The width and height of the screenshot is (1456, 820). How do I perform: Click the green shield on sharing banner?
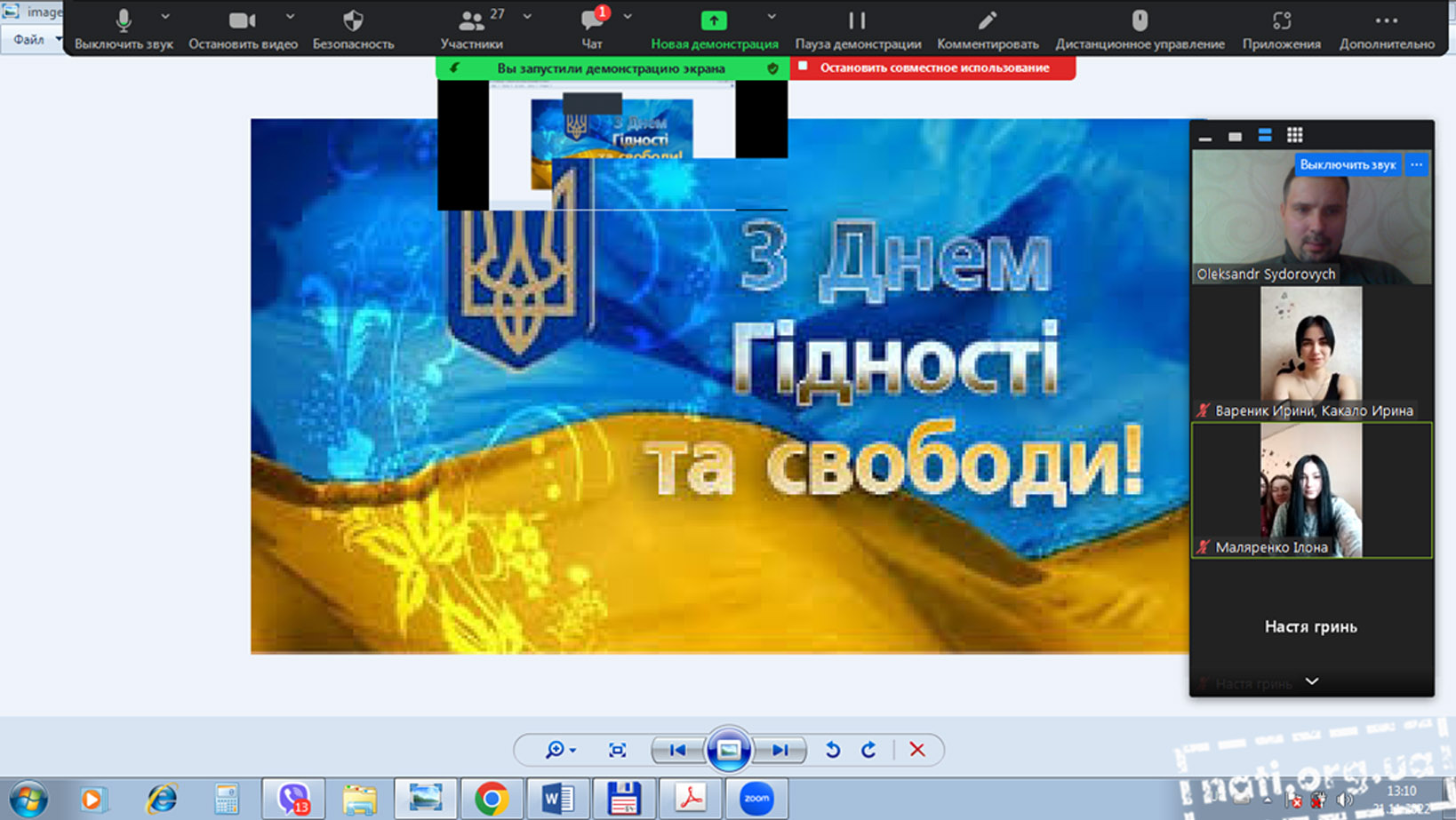pyautogui.click(x=772, y=68)
